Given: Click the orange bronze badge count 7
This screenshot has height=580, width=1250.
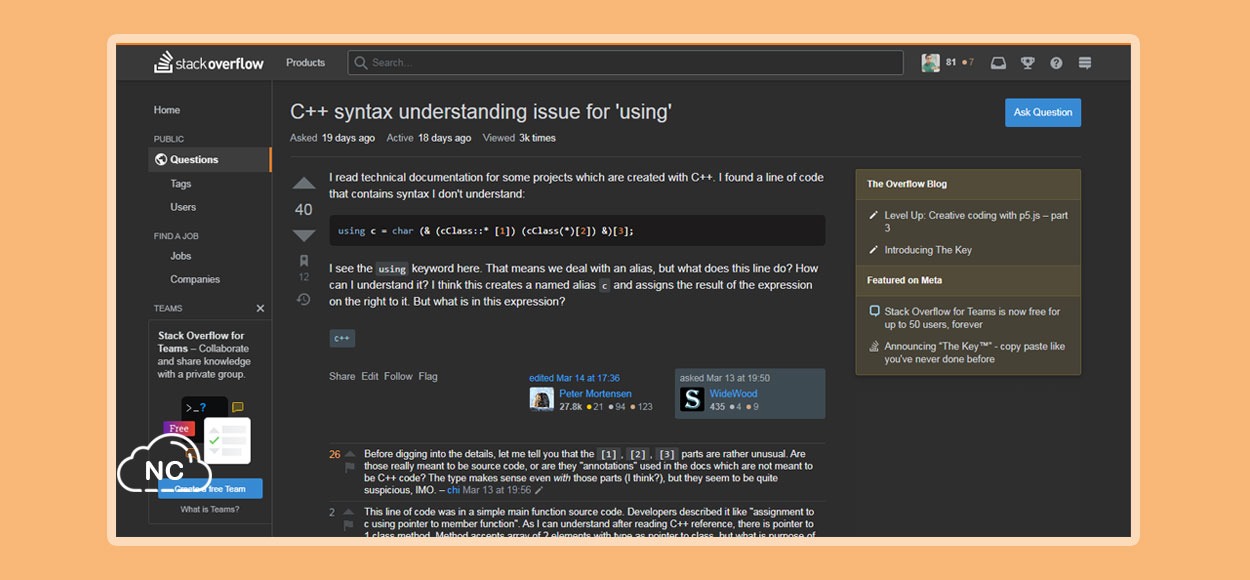Looking at the screenshot, I should 967,63.
